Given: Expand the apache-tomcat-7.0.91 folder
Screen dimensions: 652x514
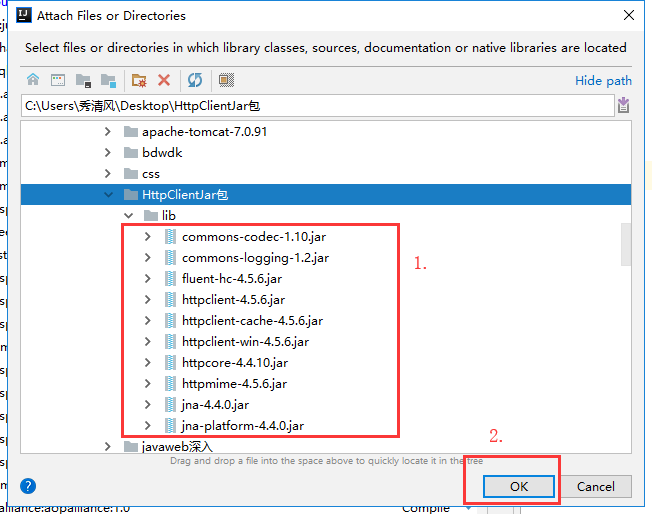Looking at the screenshot, I should 108,132.
